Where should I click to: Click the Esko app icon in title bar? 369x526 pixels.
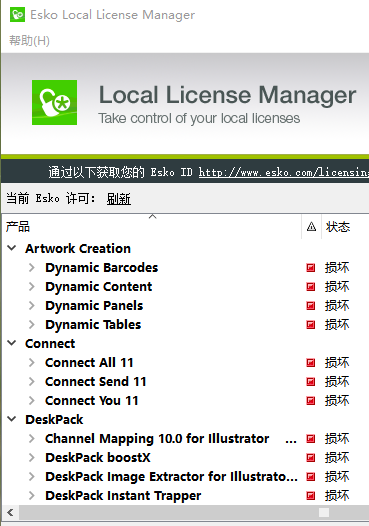[x=17, y=15]
